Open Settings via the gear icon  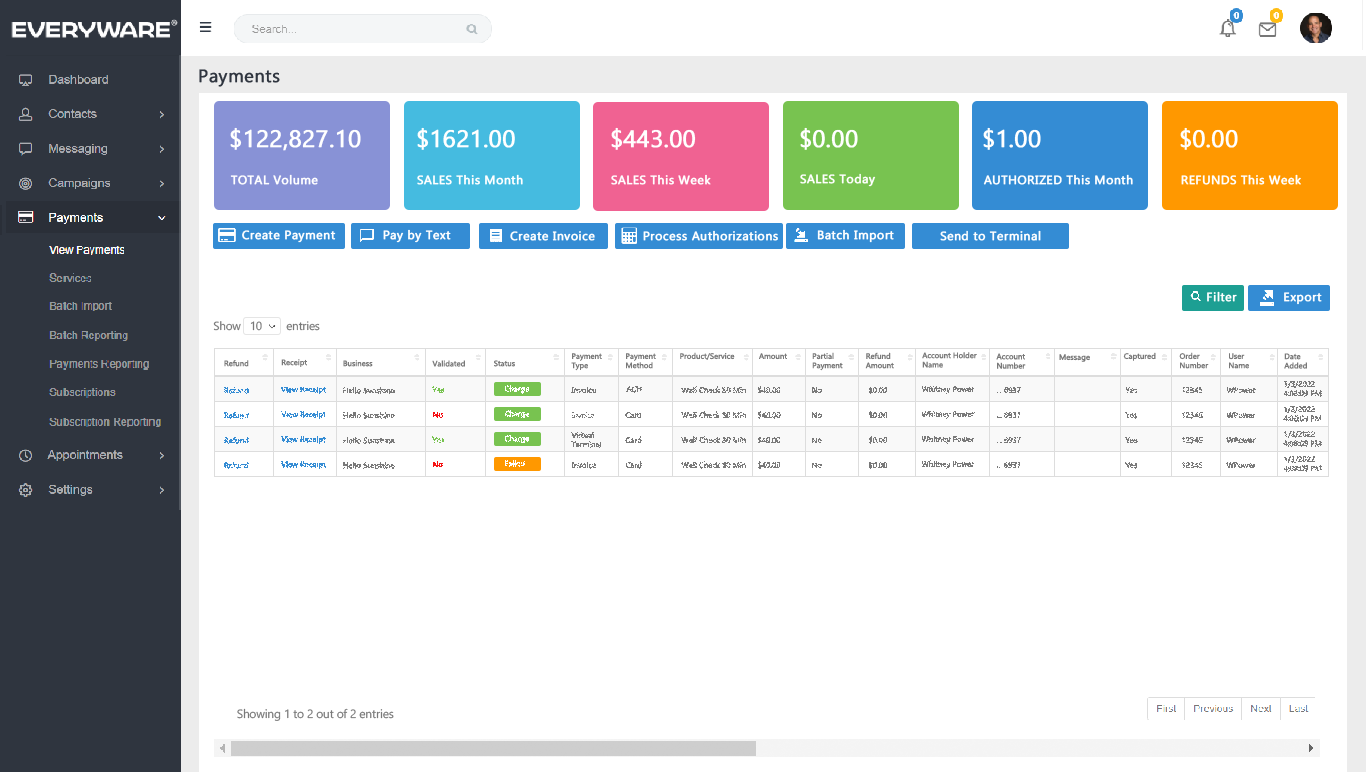pyautogui.click(x=24, y=489)
